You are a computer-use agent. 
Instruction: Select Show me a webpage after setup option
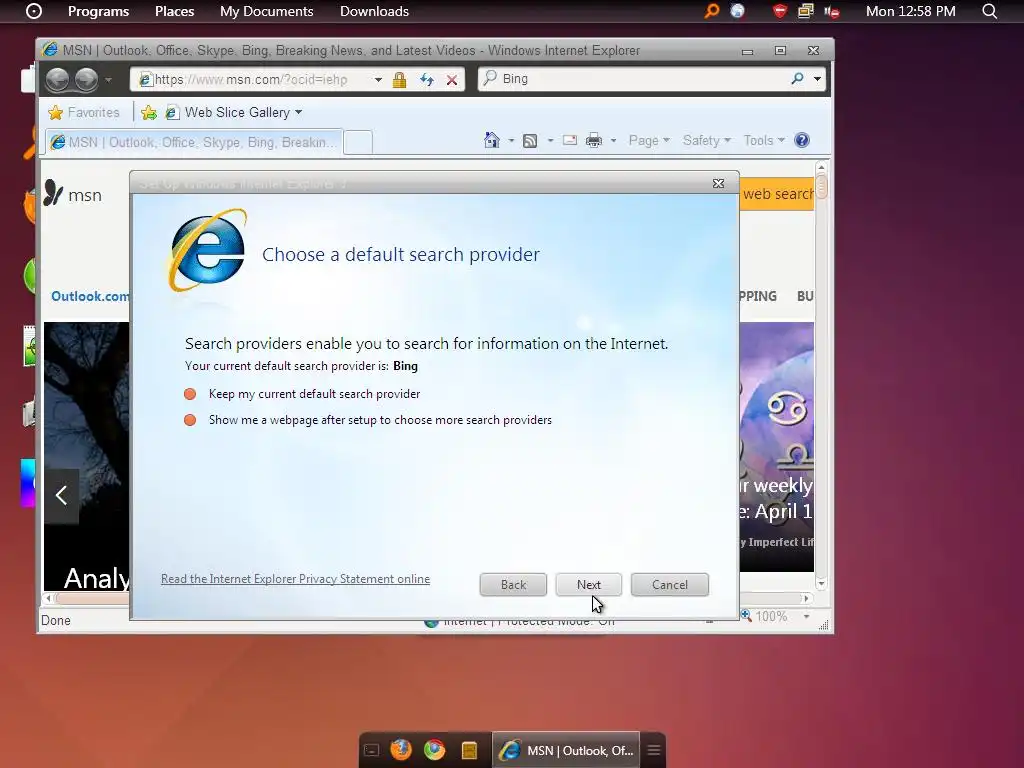(x=368, y=420)
